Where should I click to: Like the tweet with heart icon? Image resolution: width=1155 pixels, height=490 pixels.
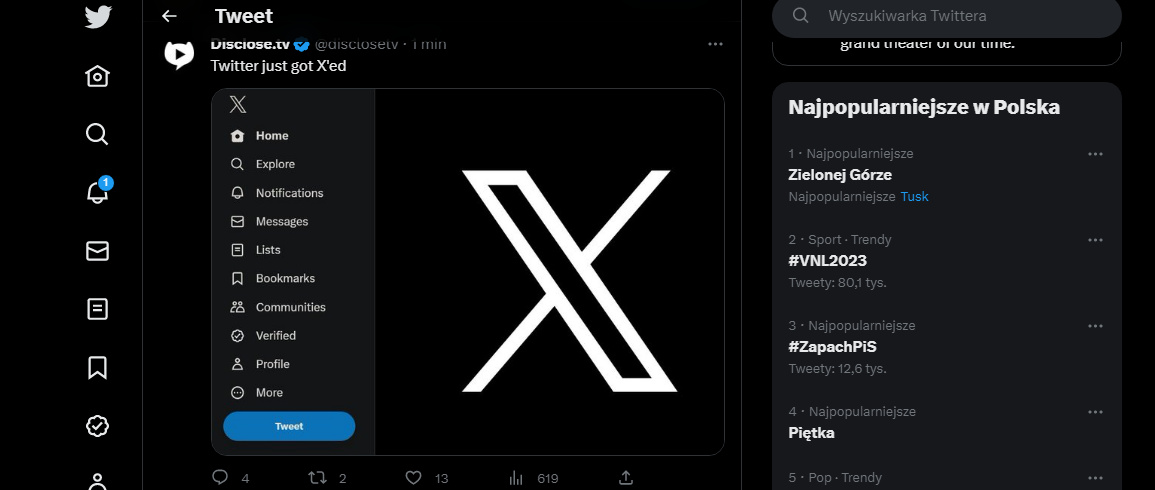point(414,477)
